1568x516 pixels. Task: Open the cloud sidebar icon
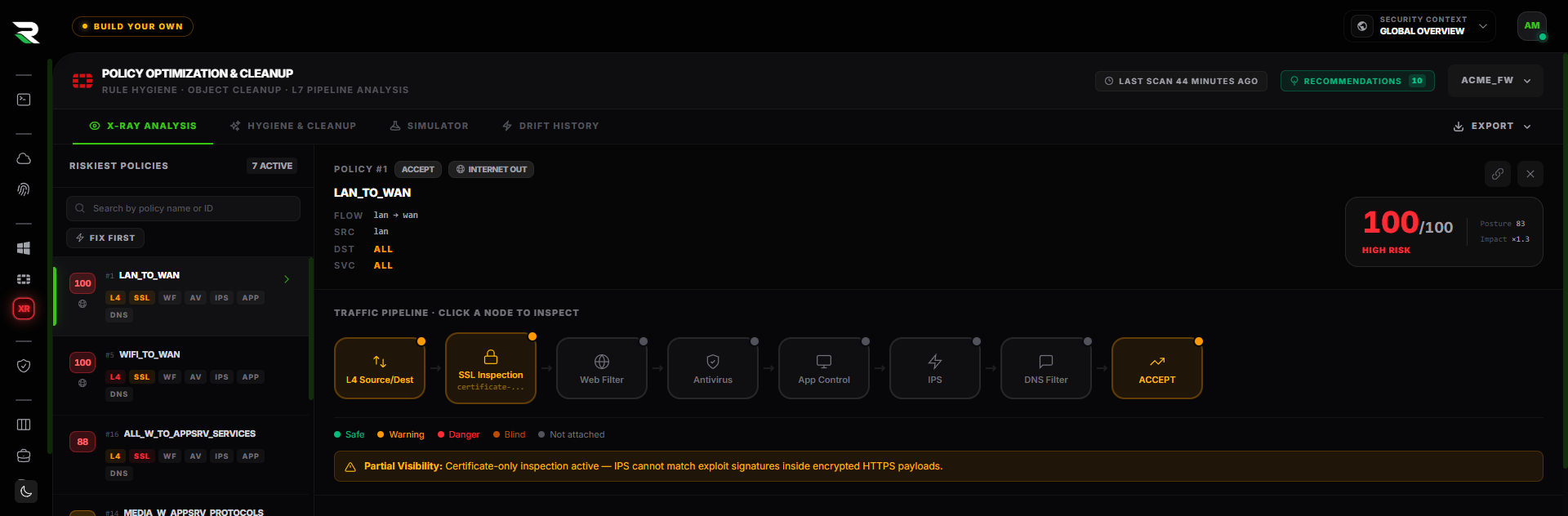tap(24, 158)
